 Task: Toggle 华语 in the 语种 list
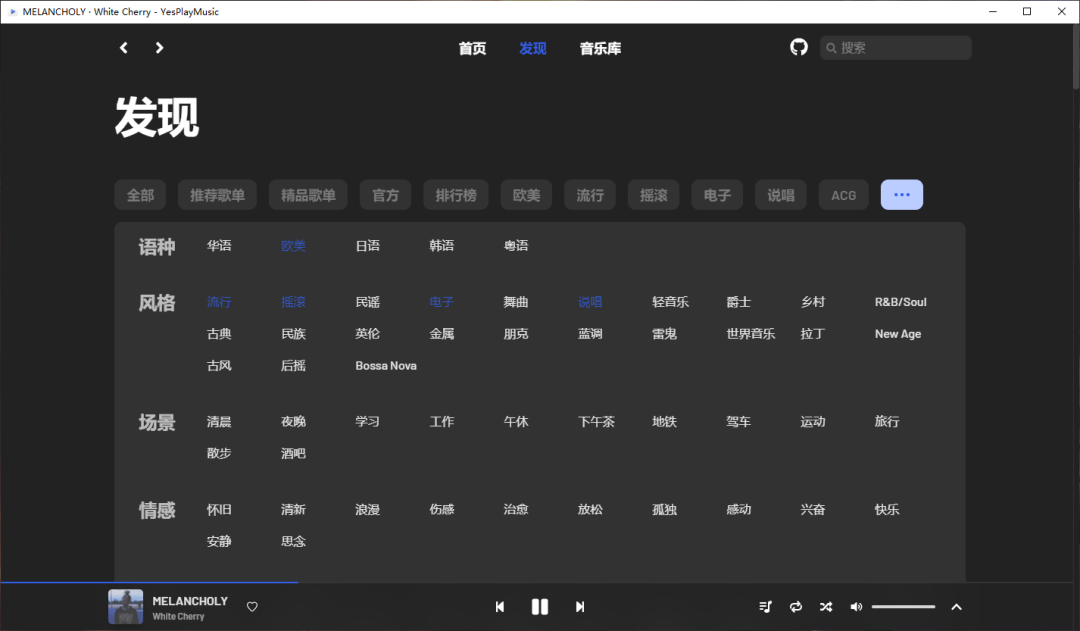pos(219,245)
